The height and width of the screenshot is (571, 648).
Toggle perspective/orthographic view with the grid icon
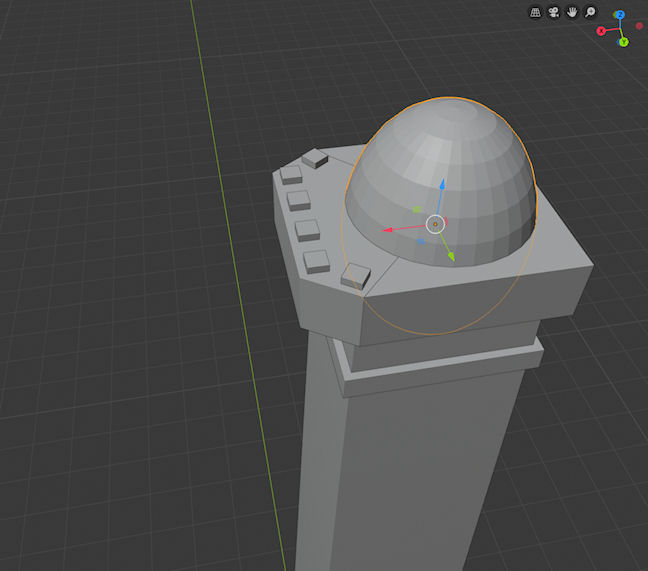(x=535, y=12)
